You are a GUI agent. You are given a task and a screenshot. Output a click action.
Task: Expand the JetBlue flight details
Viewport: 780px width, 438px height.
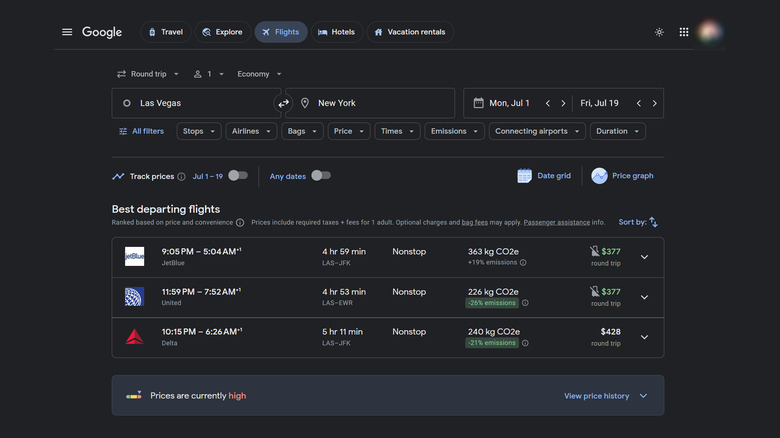644,257
